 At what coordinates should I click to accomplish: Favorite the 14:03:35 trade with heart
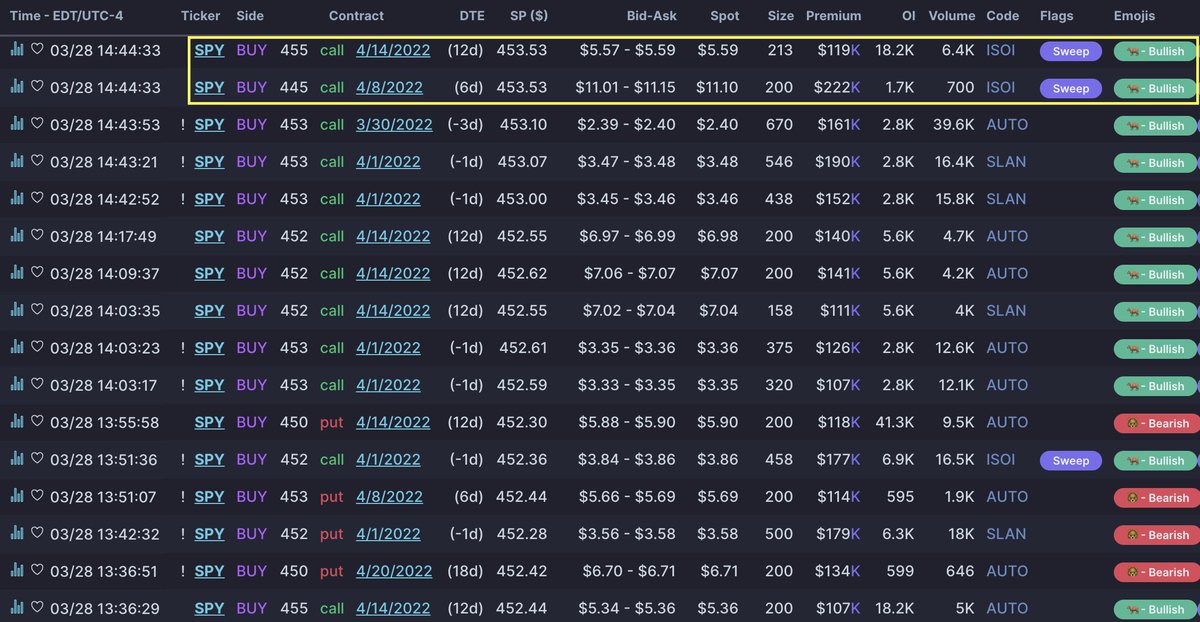coord(37,310)
